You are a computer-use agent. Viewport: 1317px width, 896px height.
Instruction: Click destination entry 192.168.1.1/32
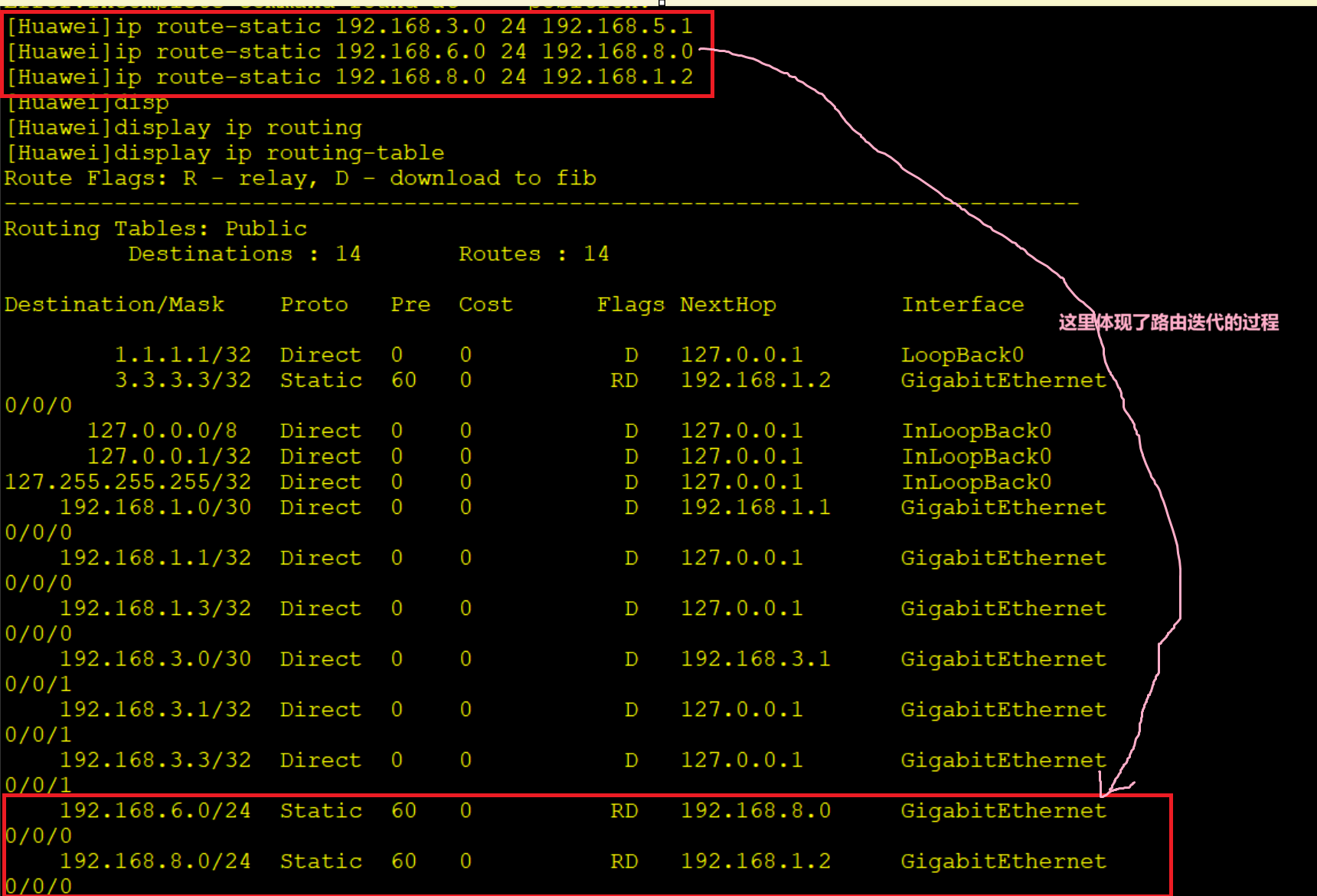pos(155,558)
